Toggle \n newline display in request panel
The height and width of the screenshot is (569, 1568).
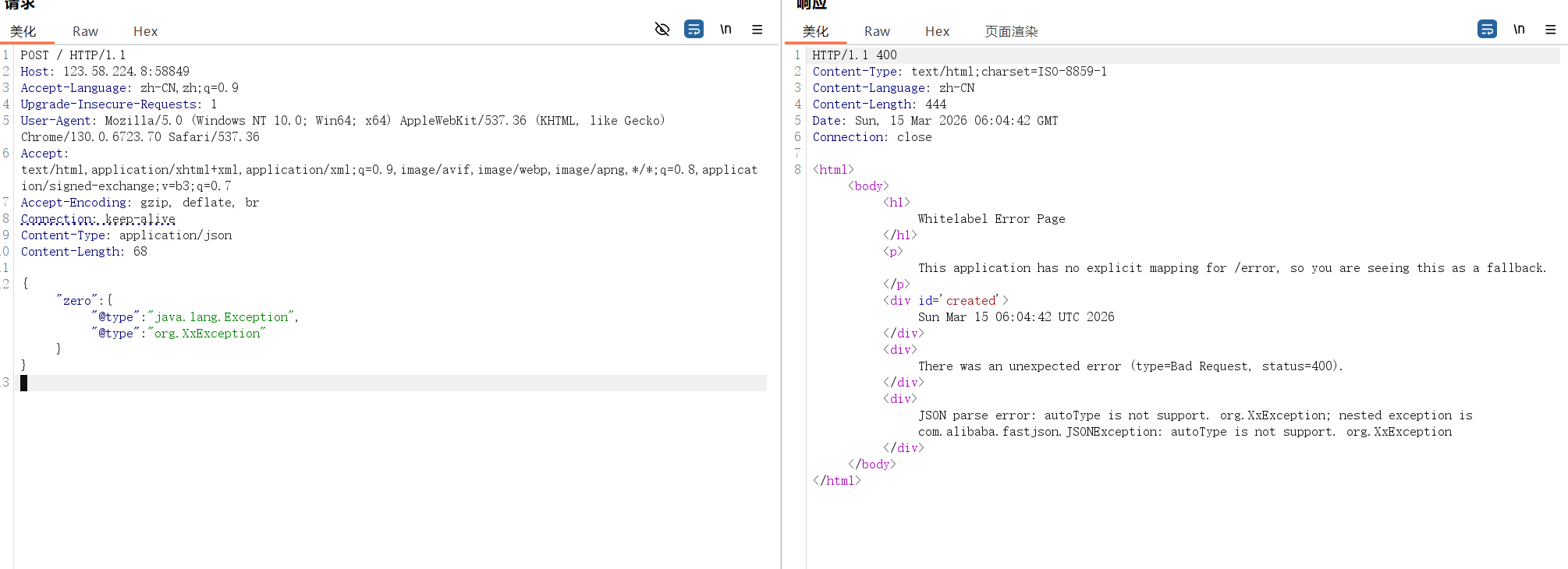(x=725, y=30)
